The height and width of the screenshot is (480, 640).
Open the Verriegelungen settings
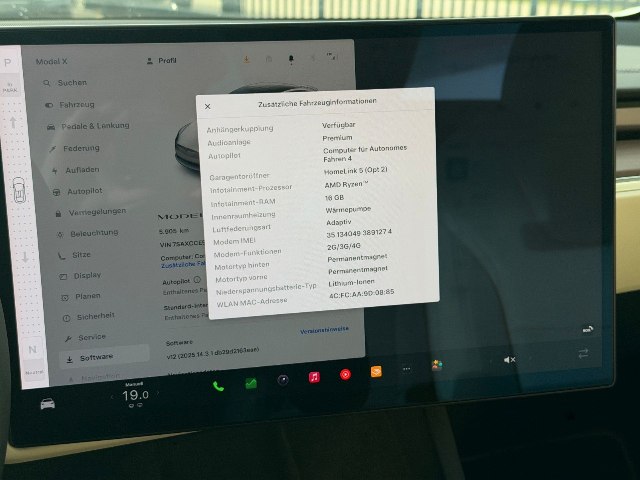click(x=91, y=212)
